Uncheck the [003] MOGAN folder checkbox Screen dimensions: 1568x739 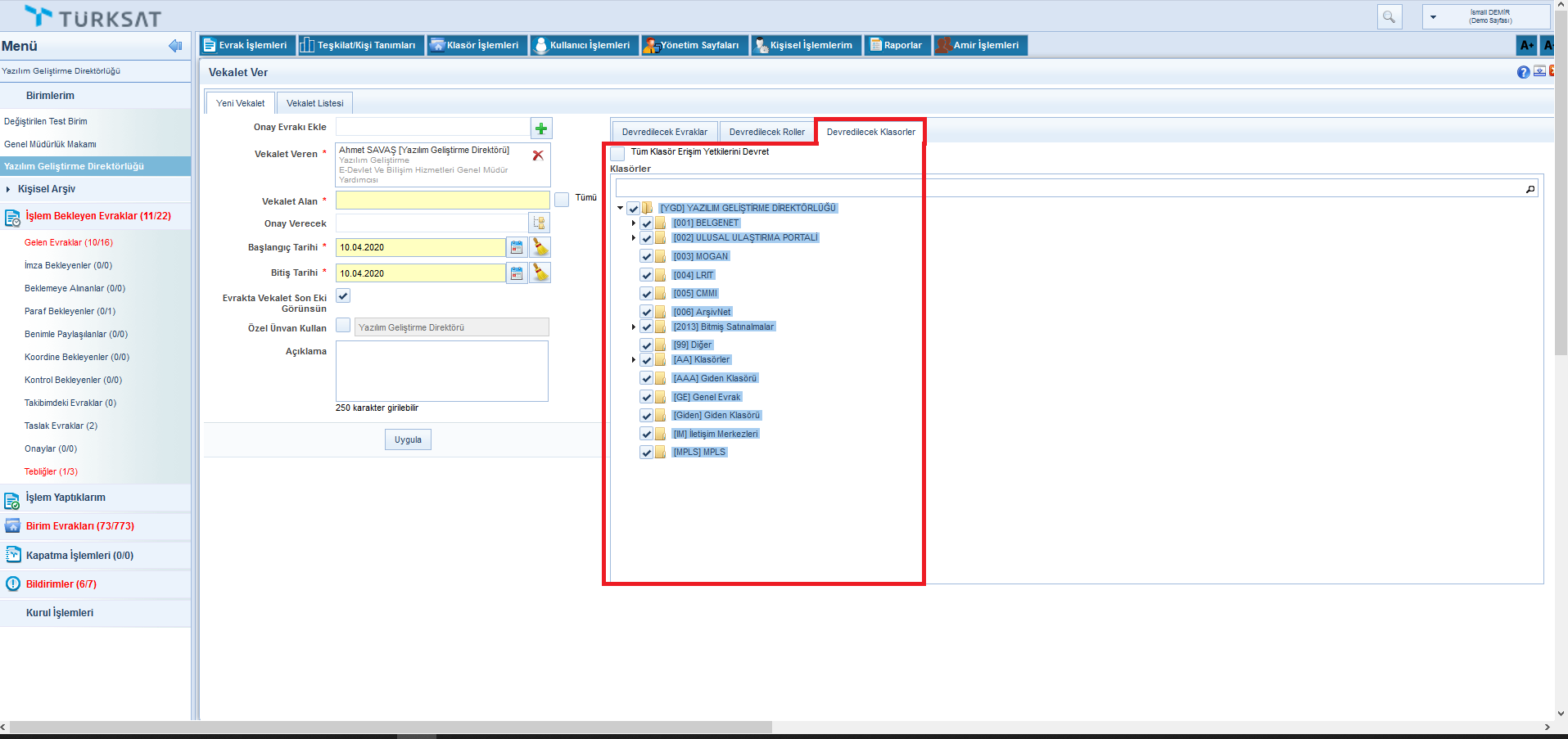(646, 257)
